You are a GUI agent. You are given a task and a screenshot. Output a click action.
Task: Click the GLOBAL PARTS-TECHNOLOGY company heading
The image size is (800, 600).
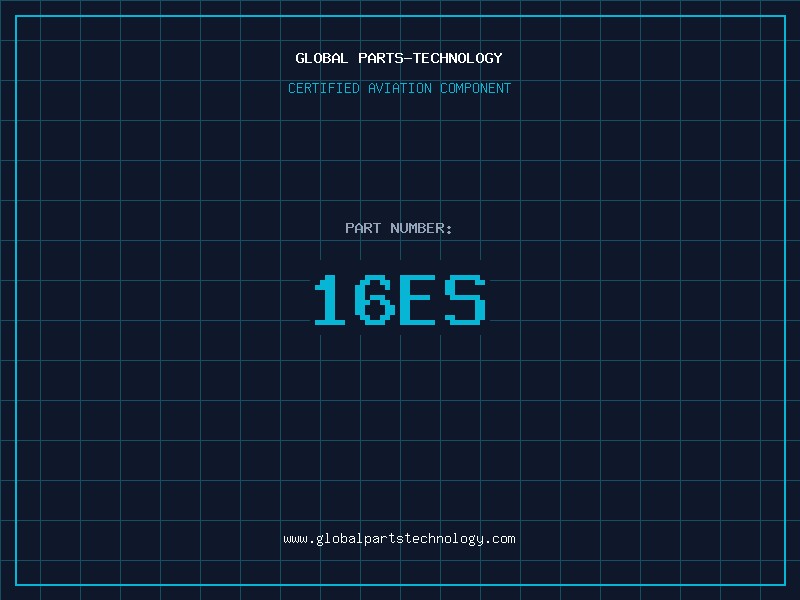click(x=399, y=58)
